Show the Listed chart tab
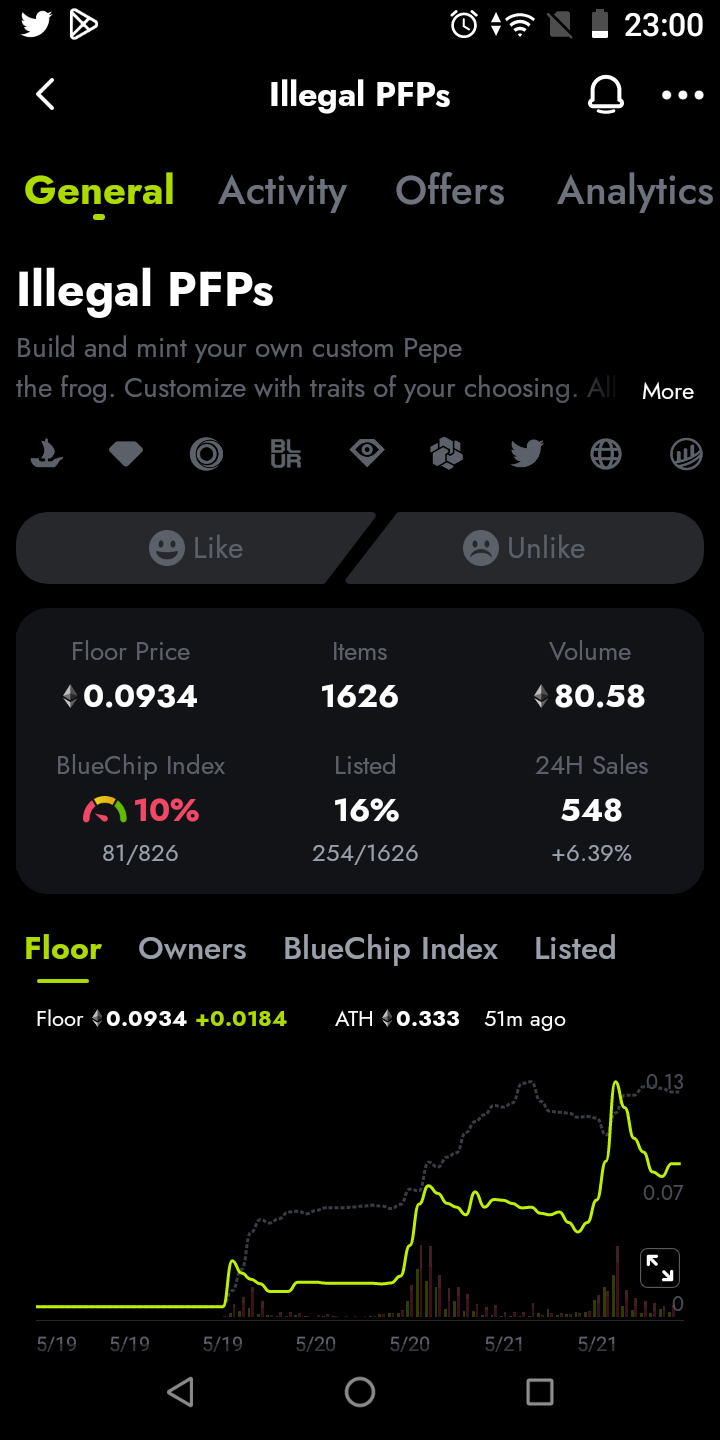The height and width of the screenshot is (1440, 720). [x=575, y=948]
